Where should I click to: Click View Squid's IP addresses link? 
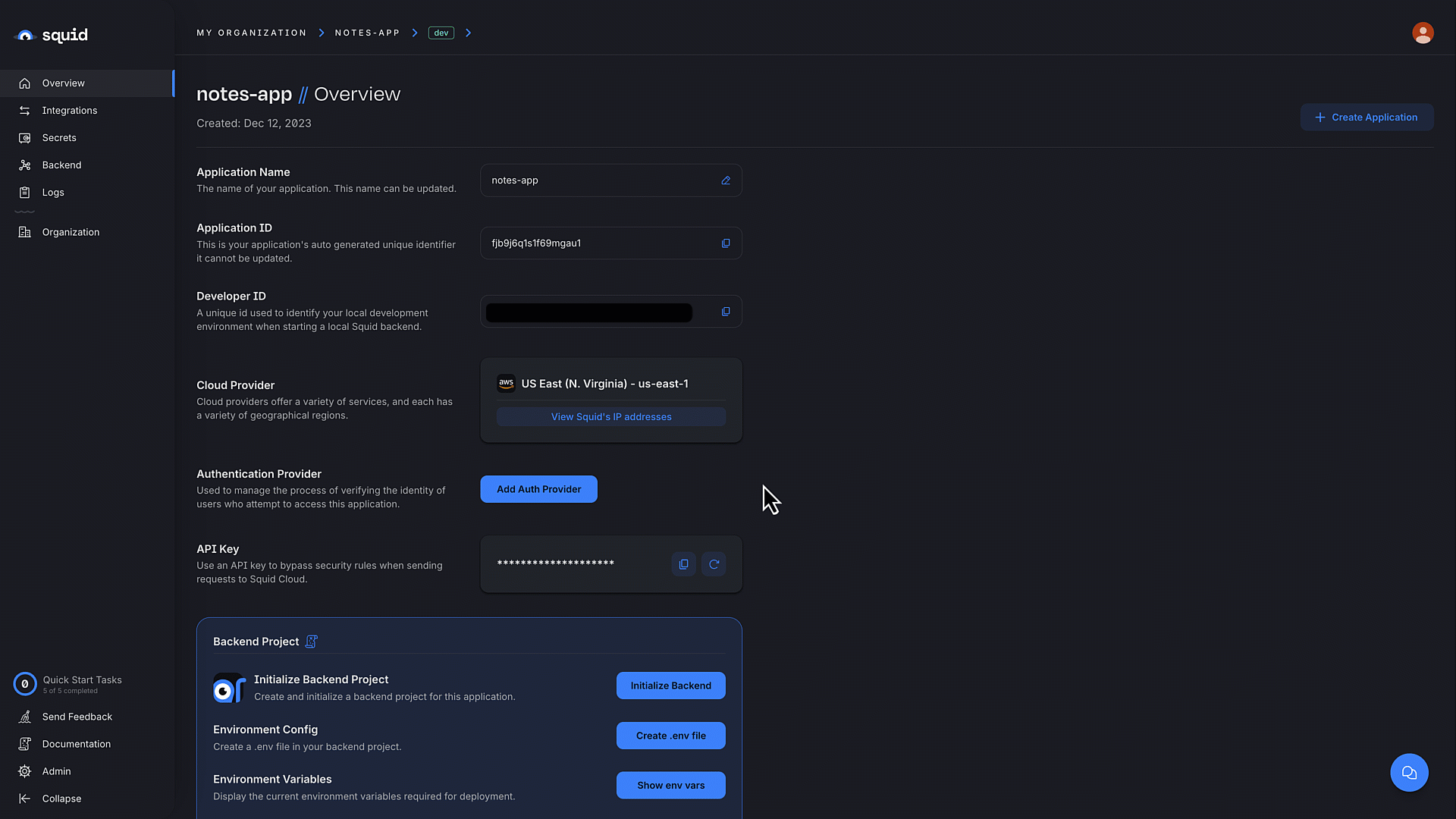(611, 416)
